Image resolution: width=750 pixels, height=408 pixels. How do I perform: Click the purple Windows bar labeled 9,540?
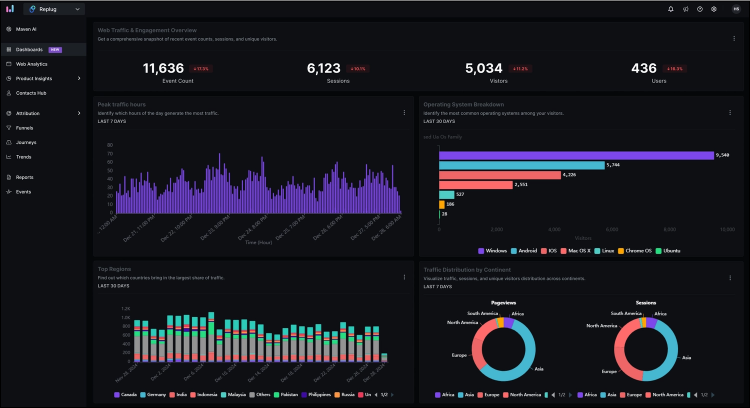pos(576,155)
